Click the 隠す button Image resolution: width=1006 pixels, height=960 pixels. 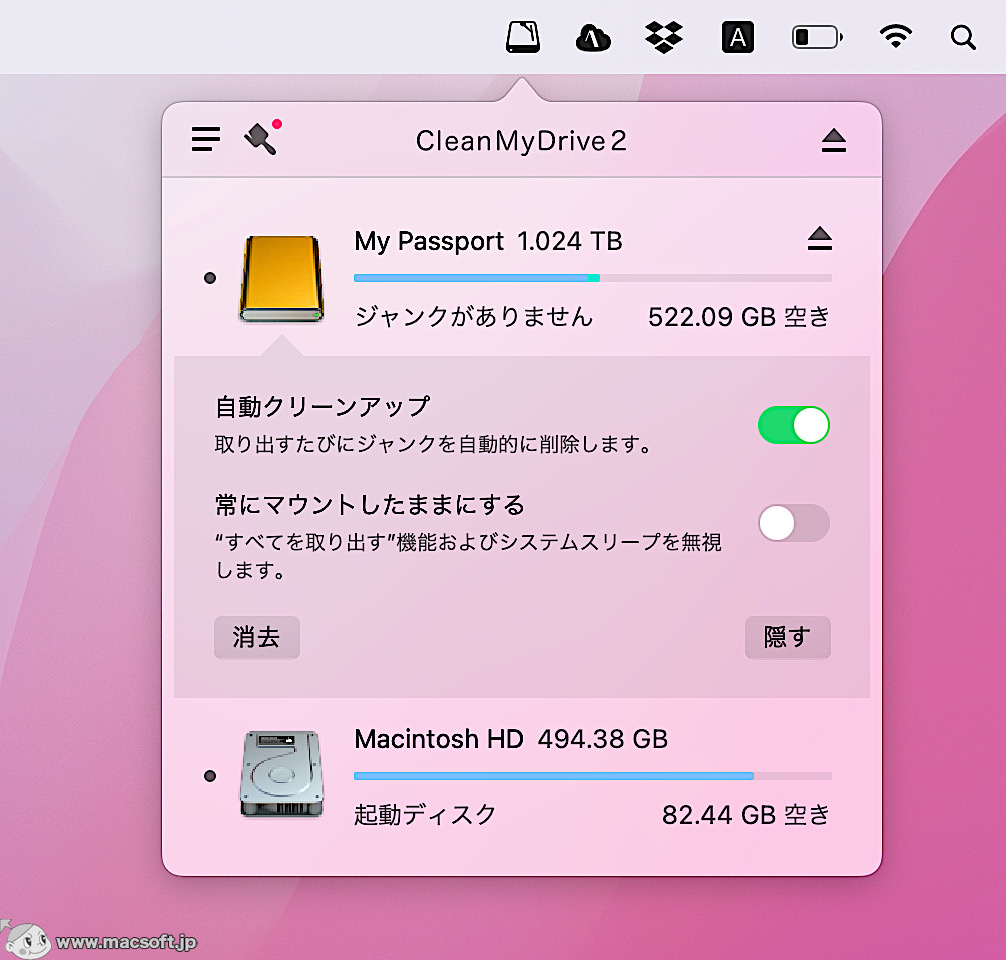788,638
